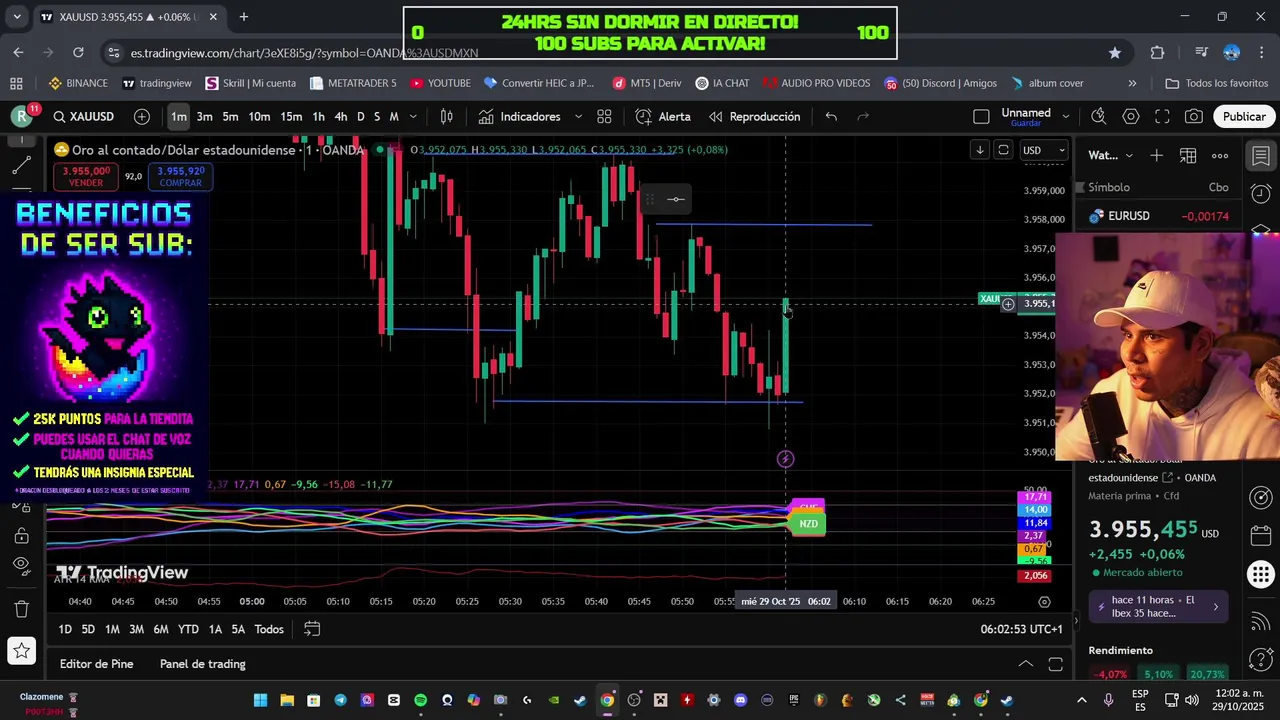Viewport: 1280px width, 720px height.
Task: Select the 5m timeframe
Action: (230, 117)
